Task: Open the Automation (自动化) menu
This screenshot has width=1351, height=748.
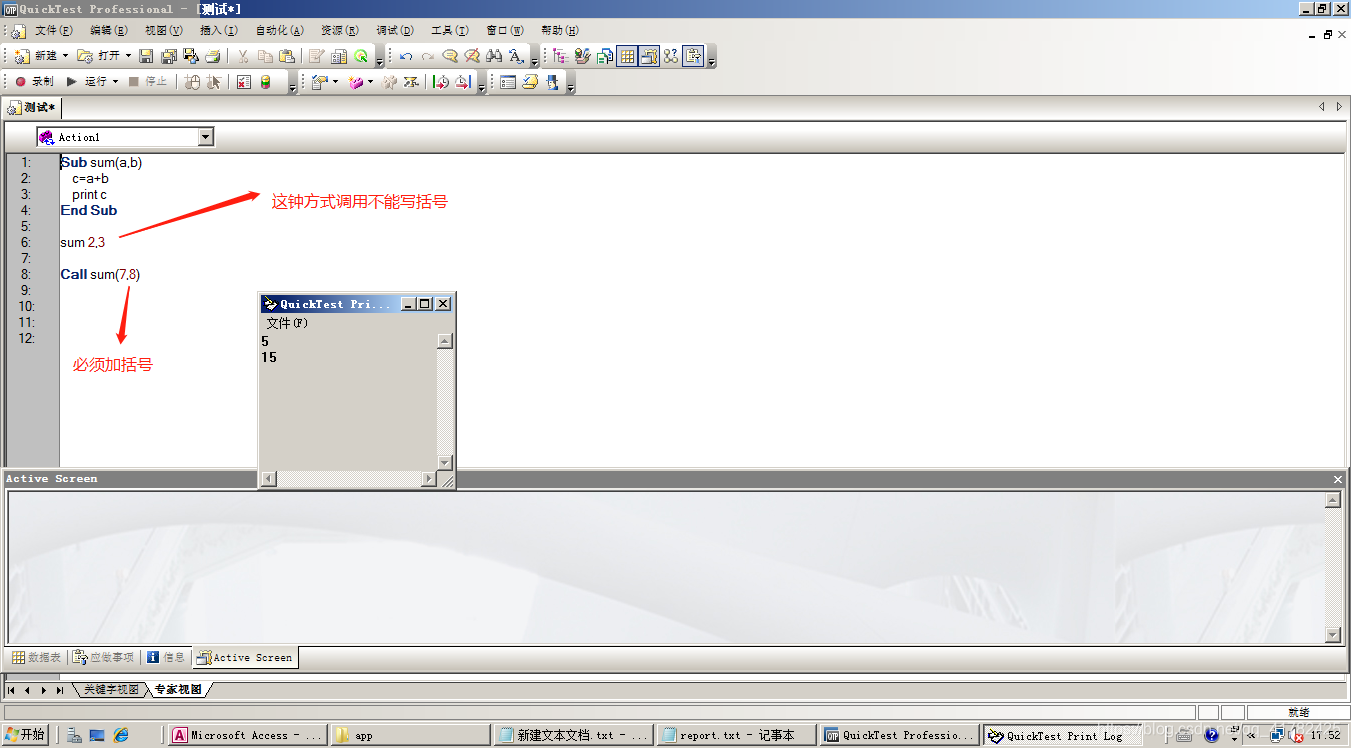Action: point(279,31)
